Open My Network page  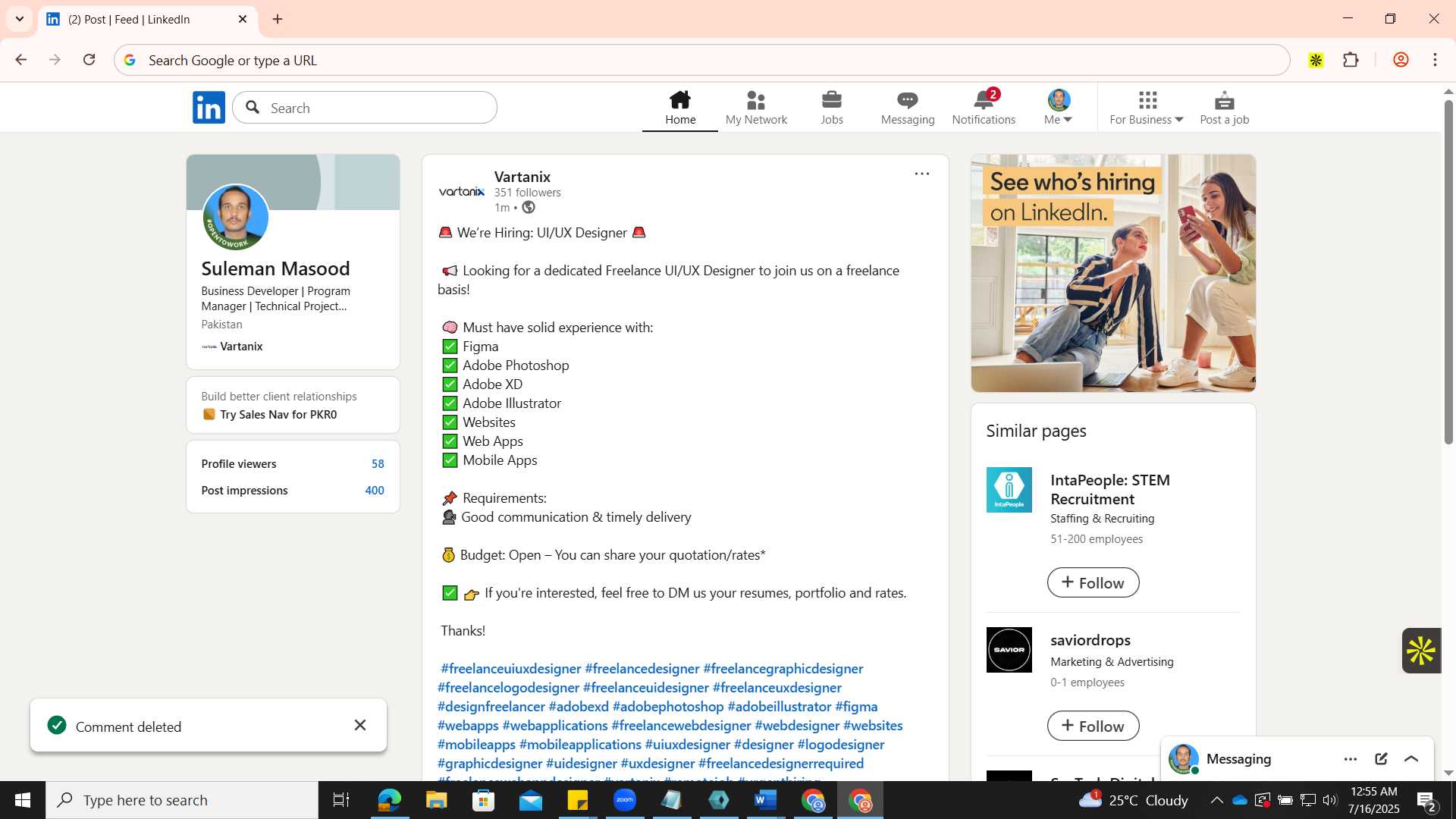pyautogui.click(x=756, y=108)
